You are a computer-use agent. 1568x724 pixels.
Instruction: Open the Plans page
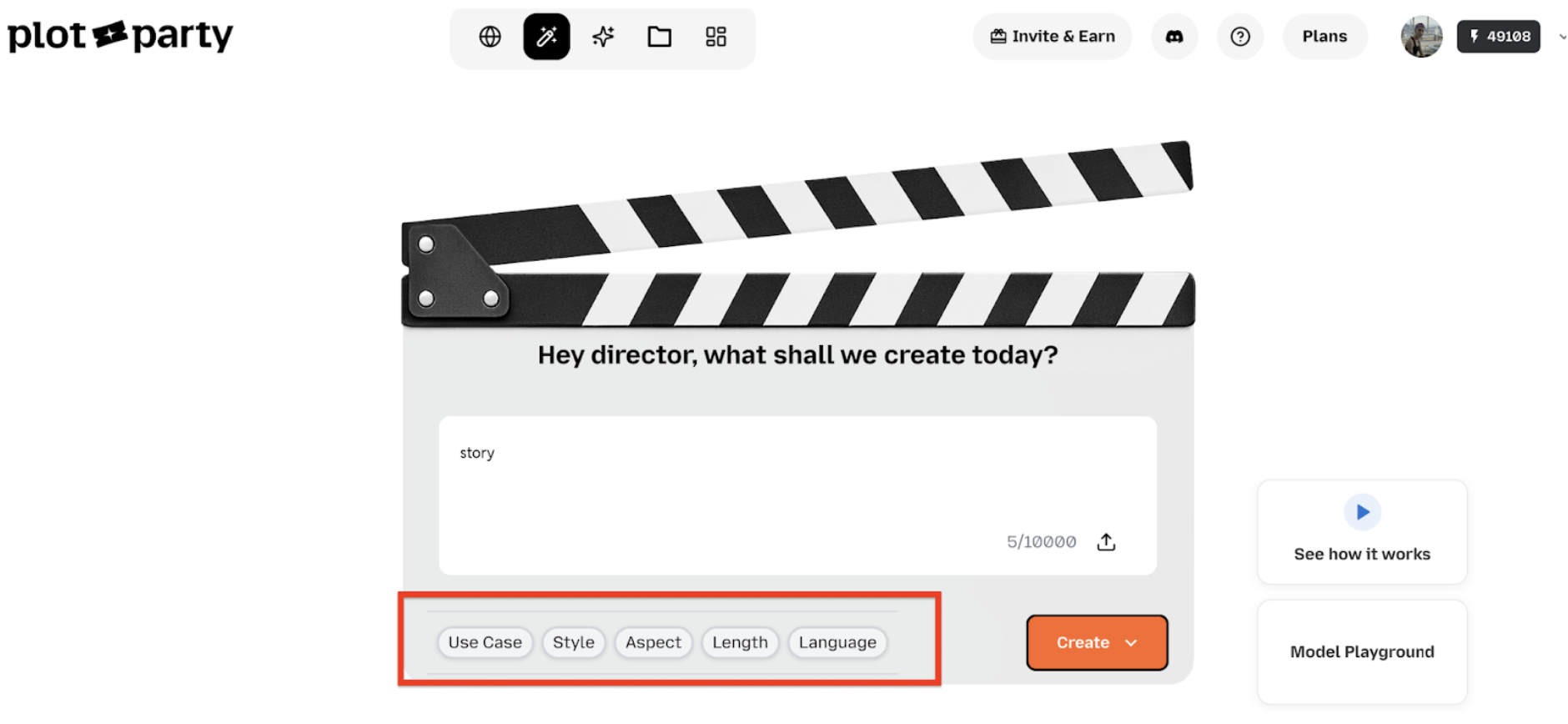coord(1324,37)
